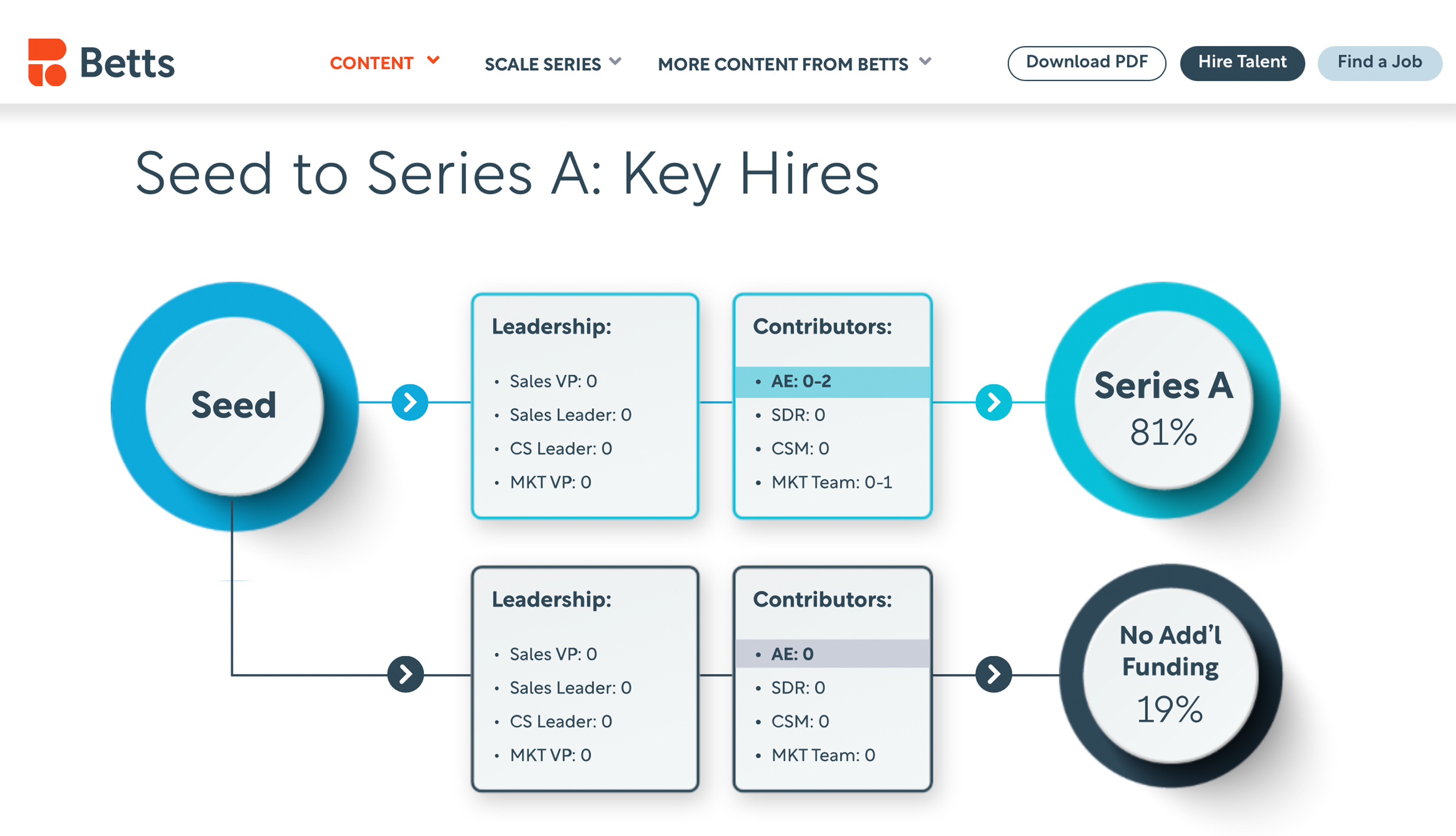The width and height of the screenshot is (1456, 836).
Task: Click the Seed circle
Action: pos(234,406)
